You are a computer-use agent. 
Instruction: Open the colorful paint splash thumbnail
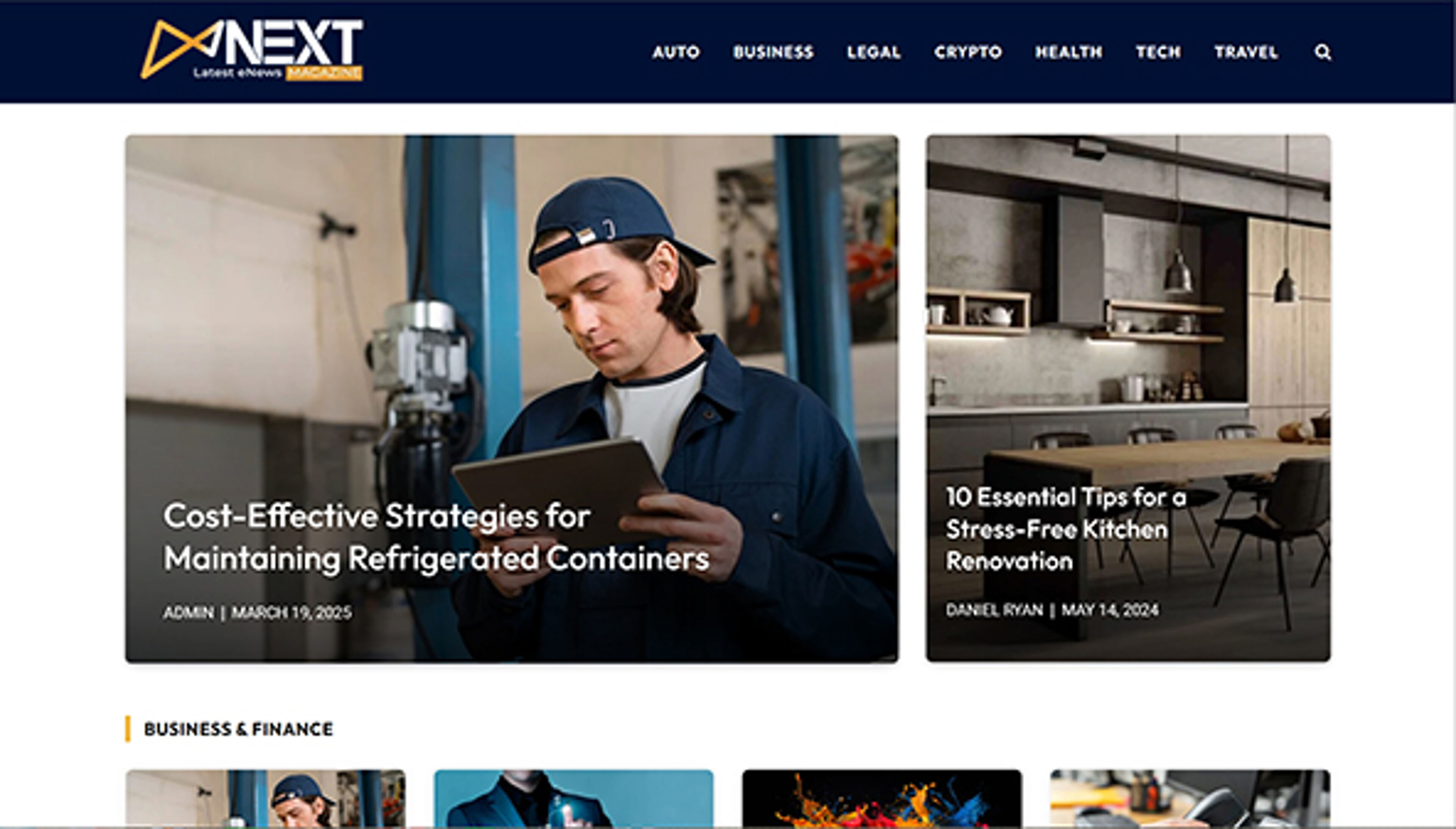[x=882, y=798]
